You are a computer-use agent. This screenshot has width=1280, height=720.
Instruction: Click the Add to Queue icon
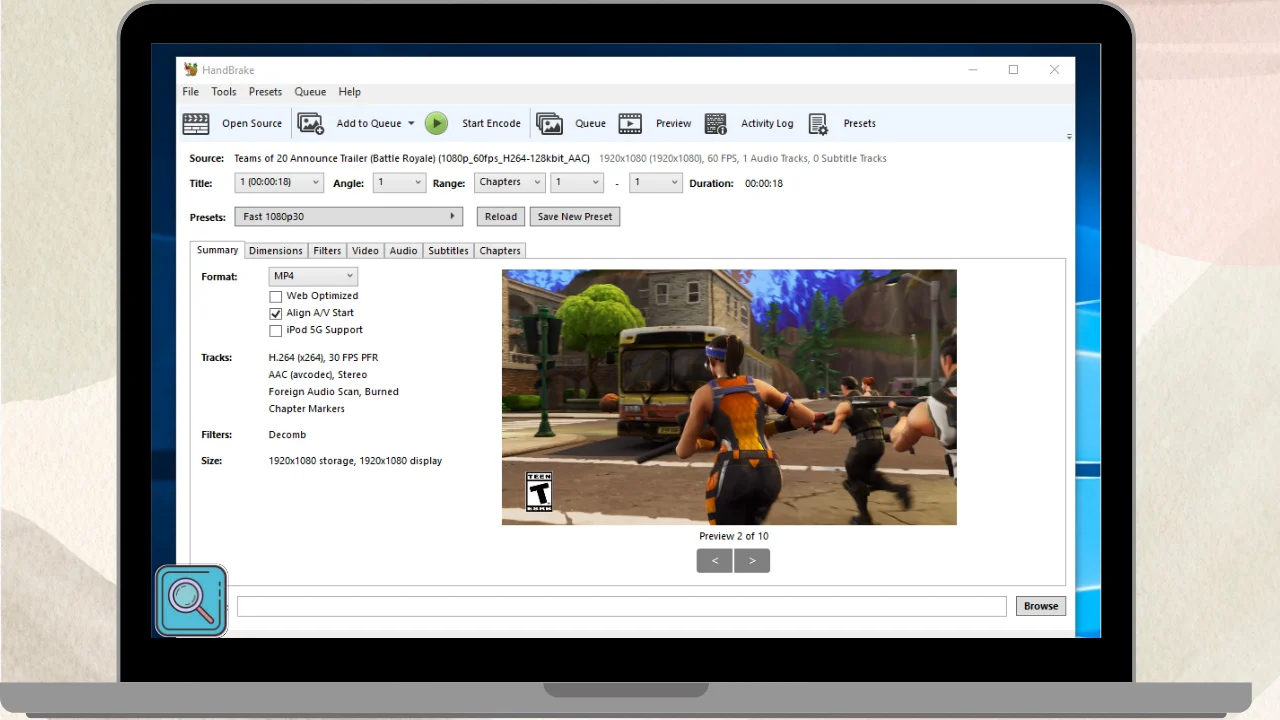pos(311,124)
